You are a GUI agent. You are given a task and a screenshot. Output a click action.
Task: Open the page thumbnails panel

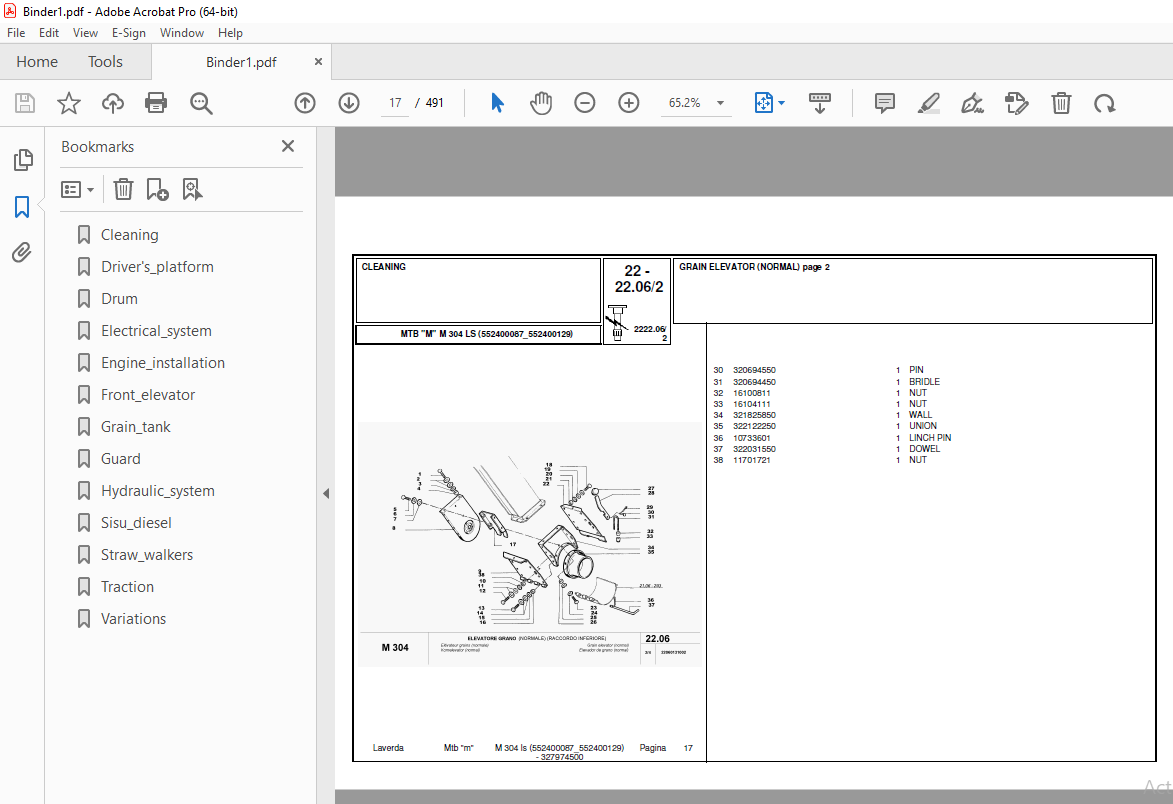[x=23, y=159]
